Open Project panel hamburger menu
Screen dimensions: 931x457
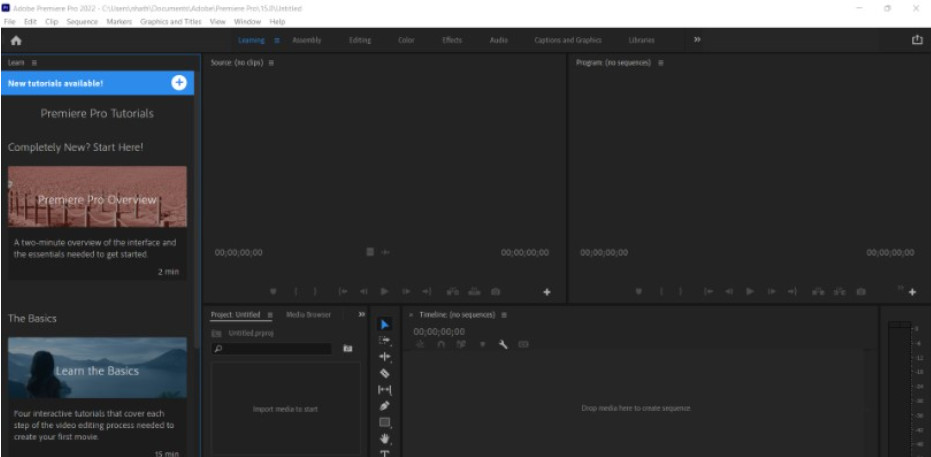click(269, 315)
